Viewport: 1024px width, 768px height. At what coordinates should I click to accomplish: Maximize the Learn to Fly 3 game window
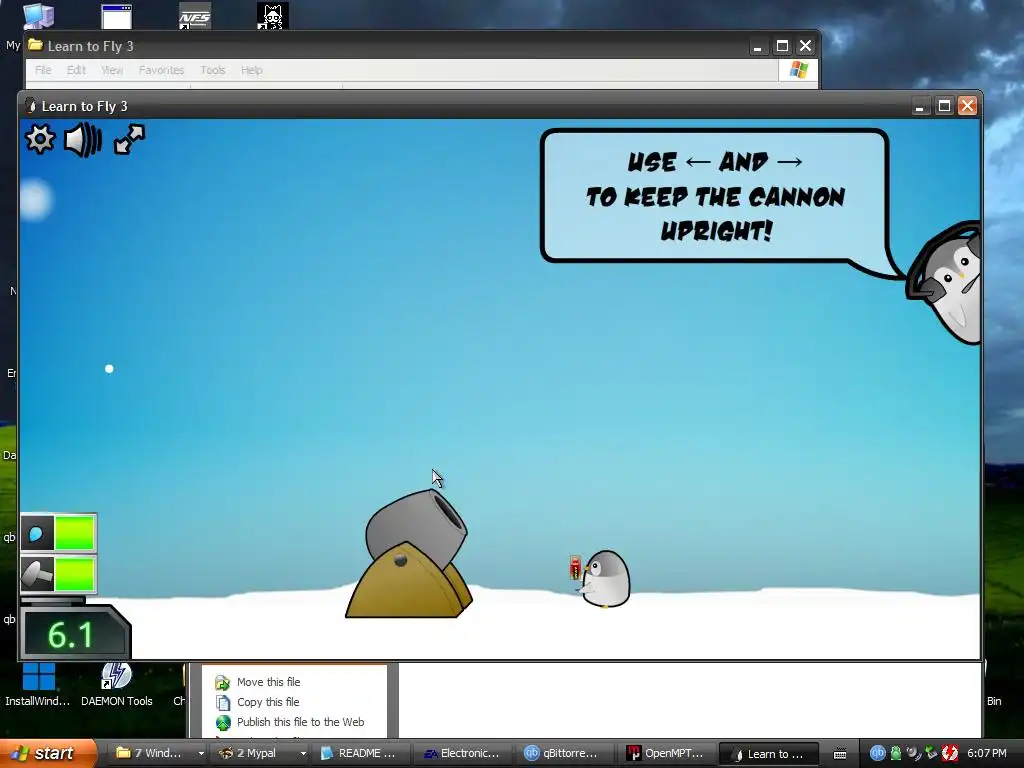click(944, 106)
